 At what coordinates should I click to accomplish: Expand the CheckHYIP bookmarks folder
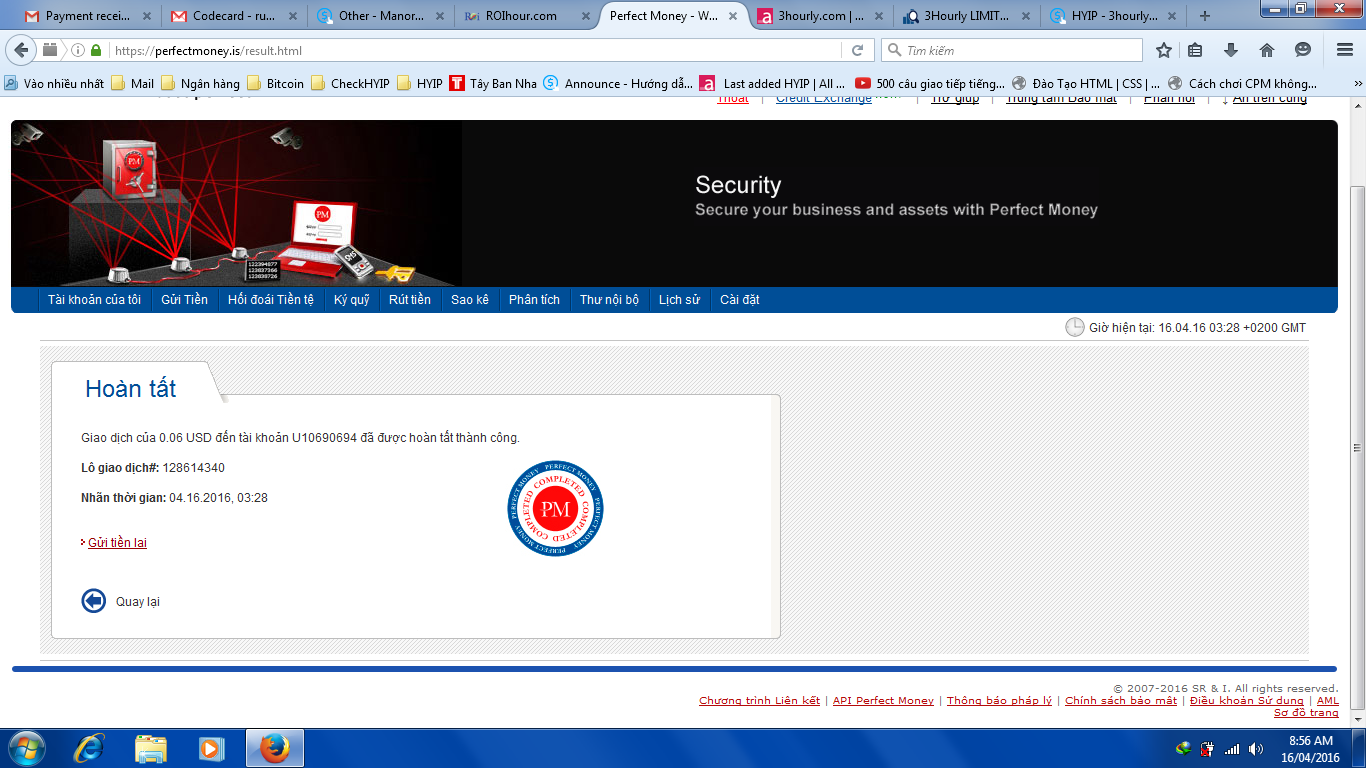[x=350, y=83]
